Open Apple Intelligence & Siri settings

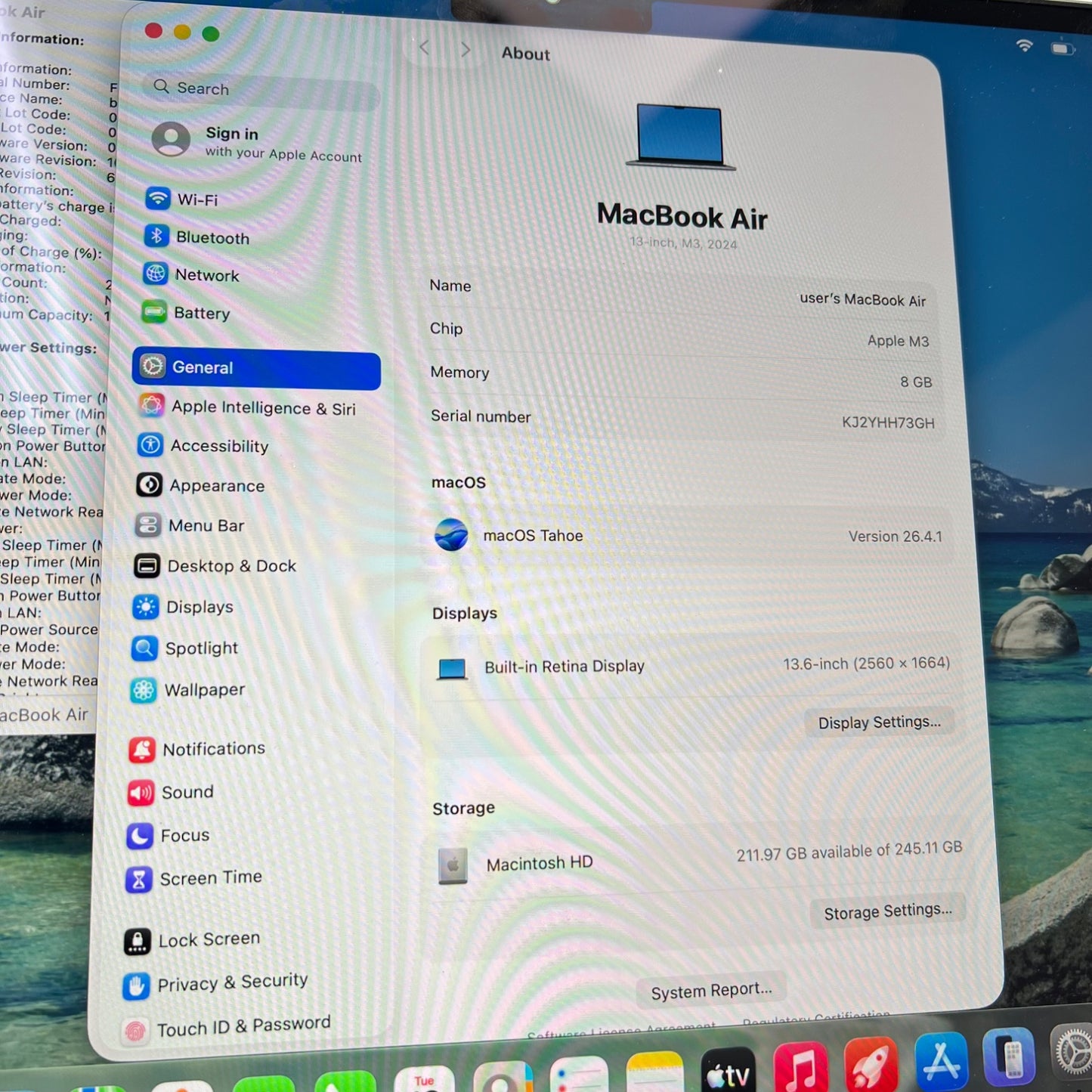coord(246,407)
